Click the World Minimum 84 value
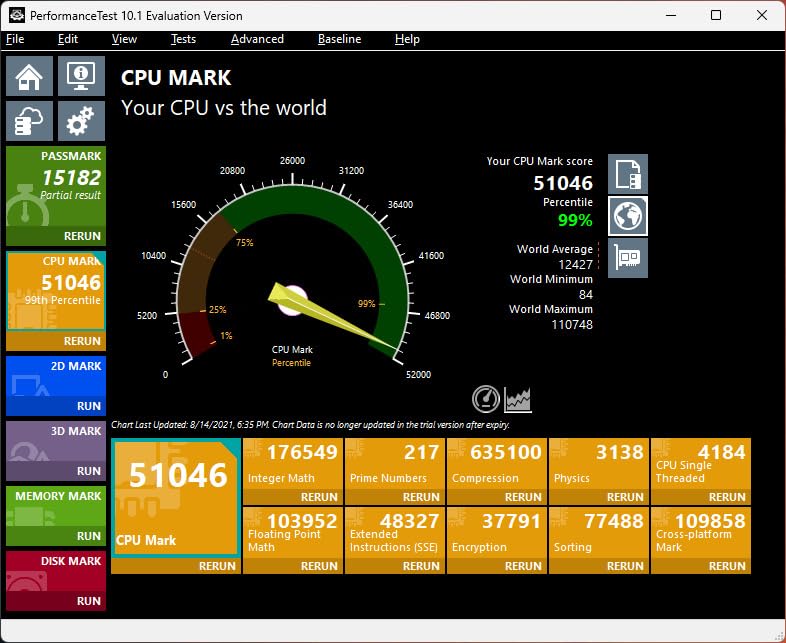Screen dimensions: 786x643 click(585, 295)
